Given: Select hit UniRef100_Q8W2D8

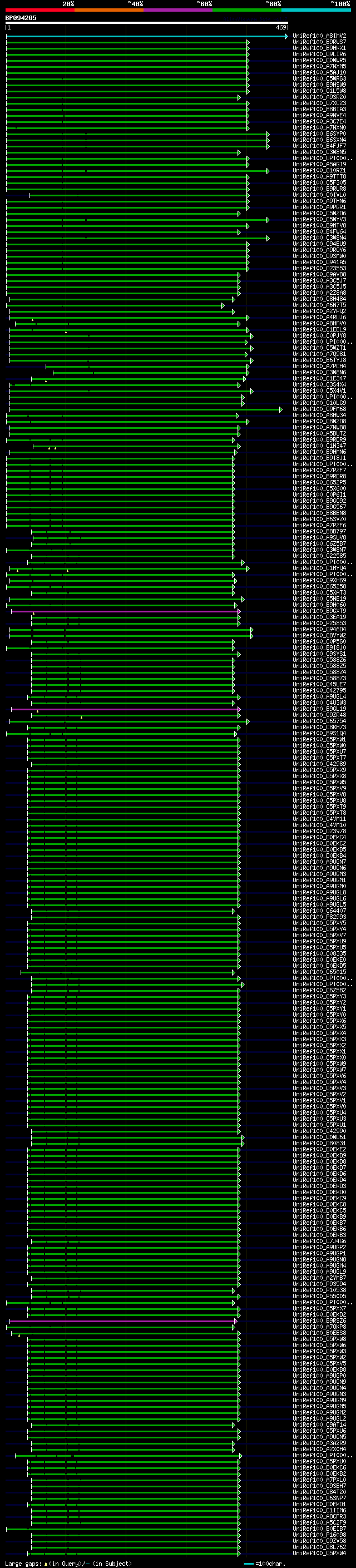Looking at the screenshot, I should (319, 421).
